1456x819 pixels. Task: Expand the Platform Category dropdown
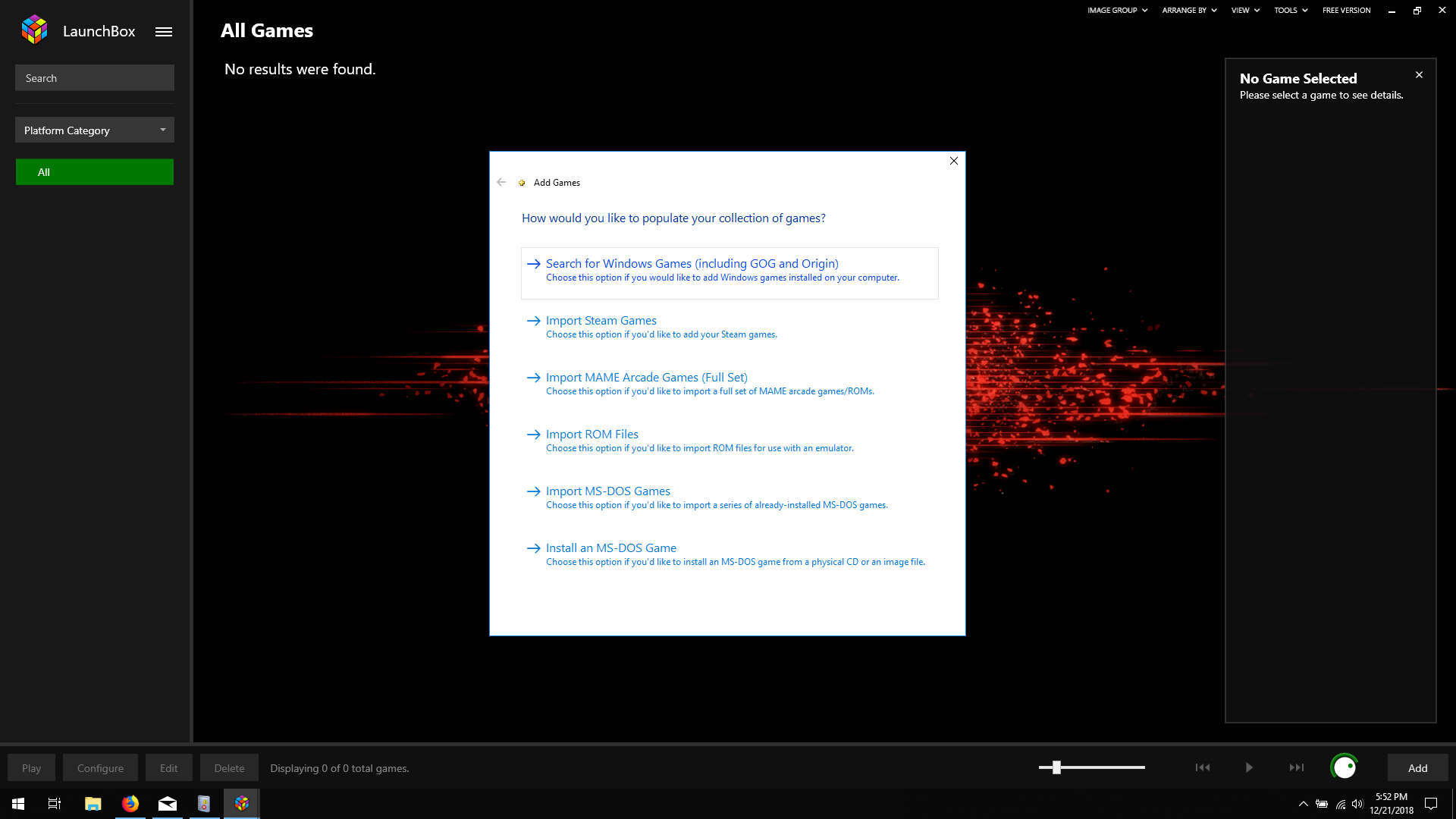point(95,130)
